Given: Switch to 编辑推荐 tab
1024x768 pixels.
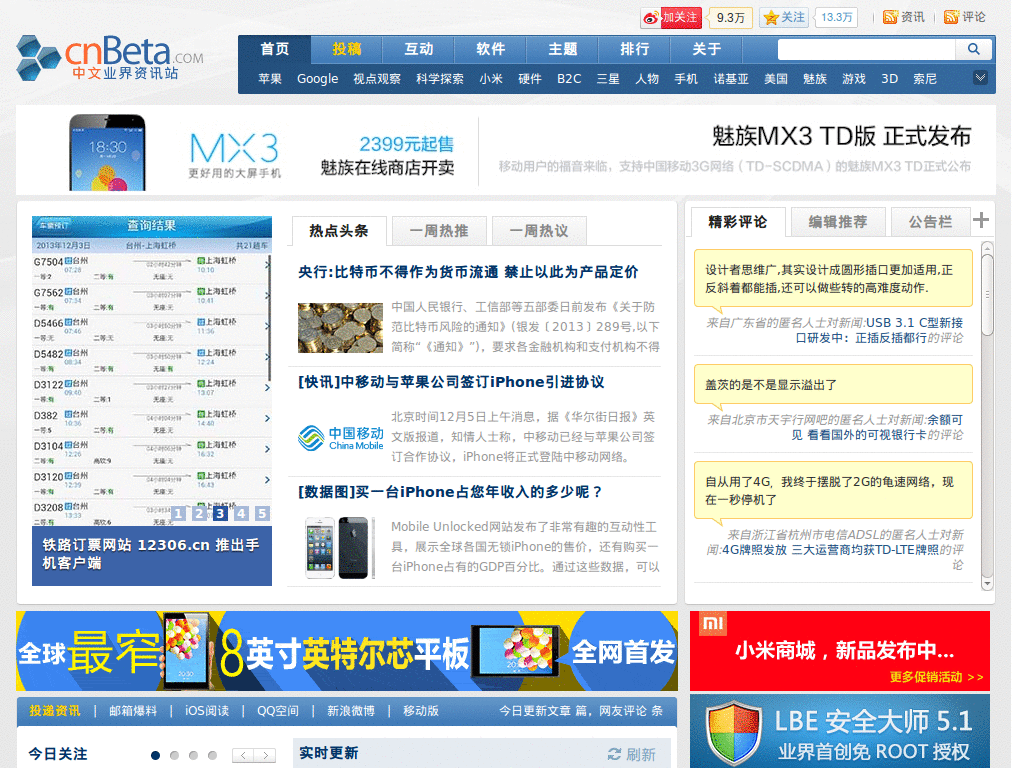Looking at the screenshot, I should (838, 222).
